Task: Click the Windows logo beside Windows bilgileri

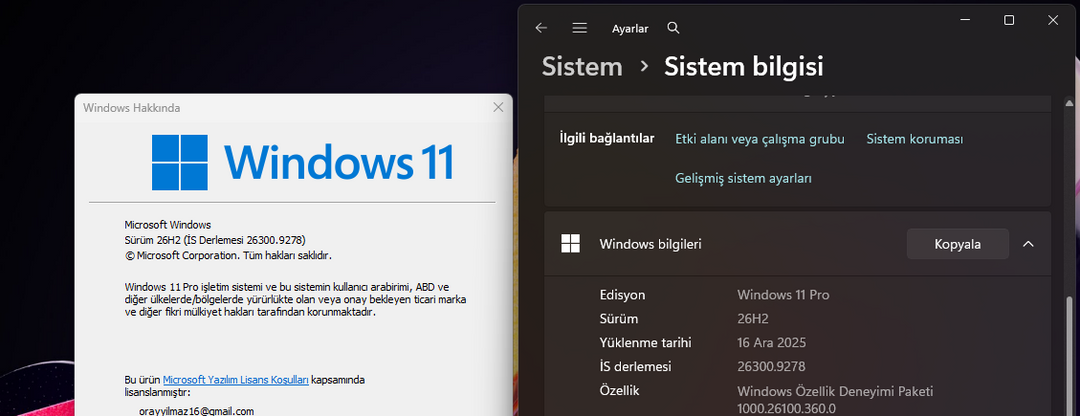Action: pos(570,243)
